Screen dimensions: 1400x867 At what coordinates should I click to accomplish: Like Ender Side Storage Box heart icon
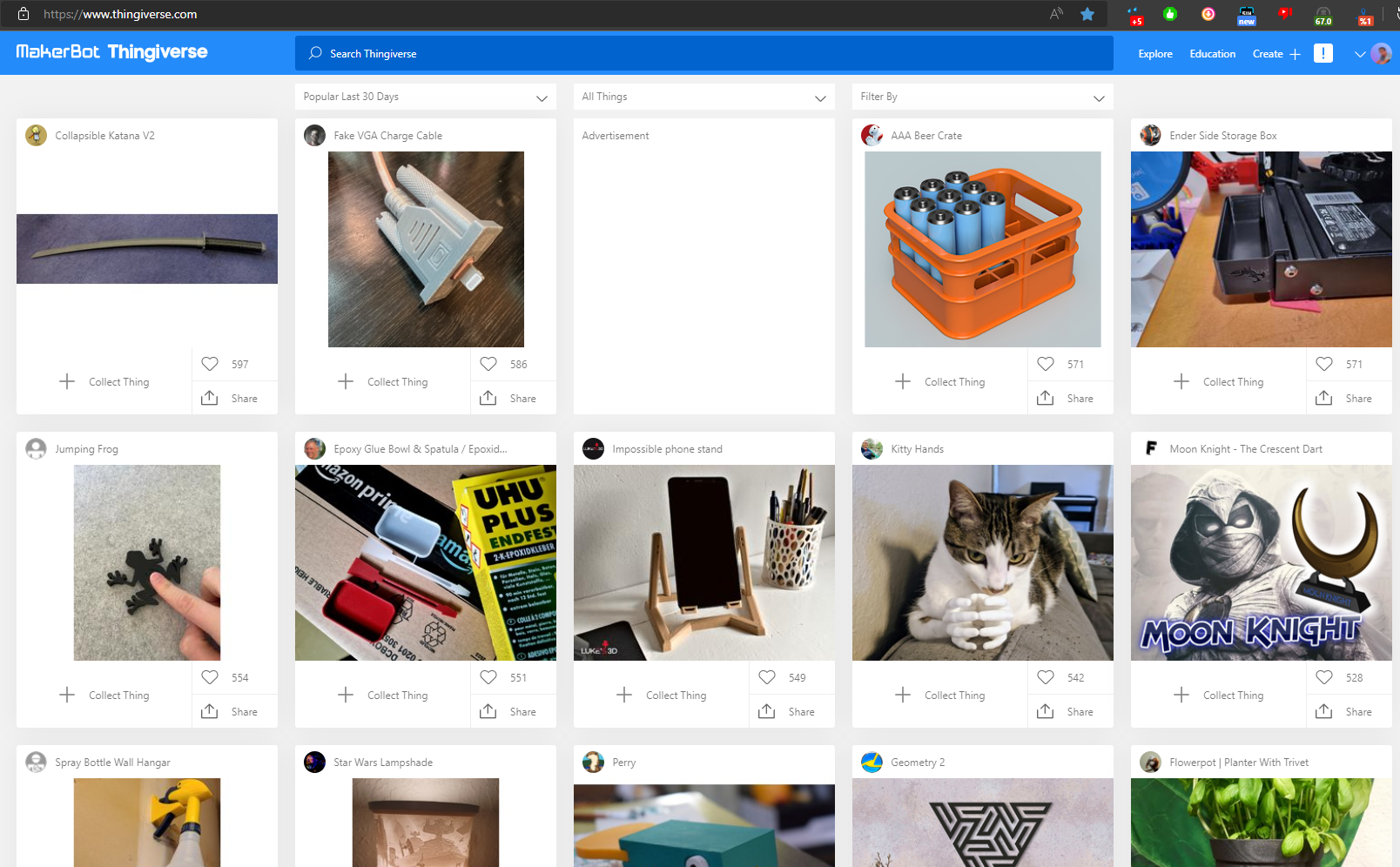1324,364
